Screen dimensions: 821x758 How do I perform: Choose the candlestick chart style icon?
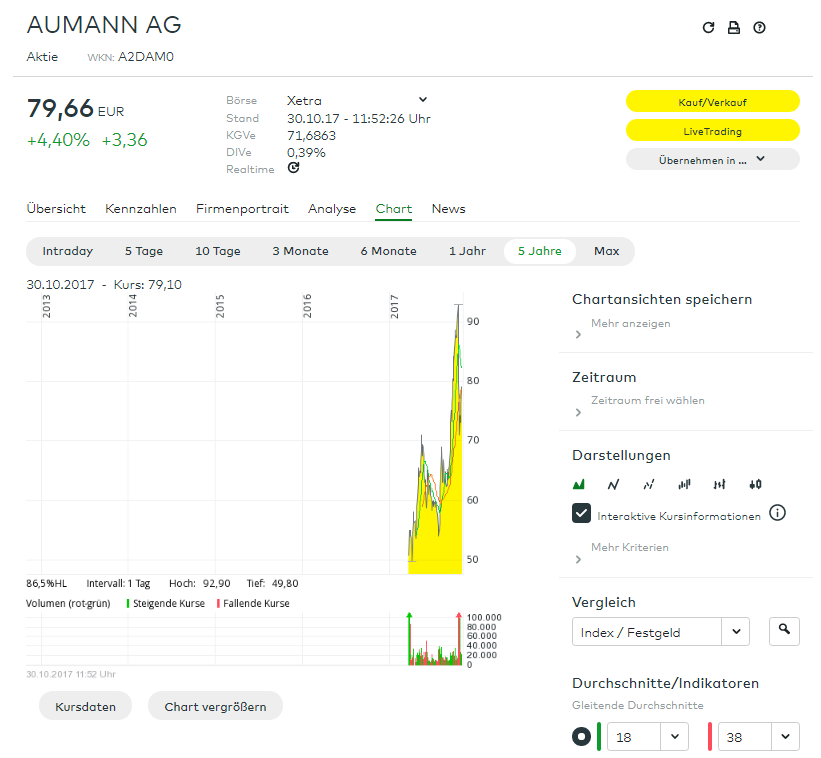point(754,485)
